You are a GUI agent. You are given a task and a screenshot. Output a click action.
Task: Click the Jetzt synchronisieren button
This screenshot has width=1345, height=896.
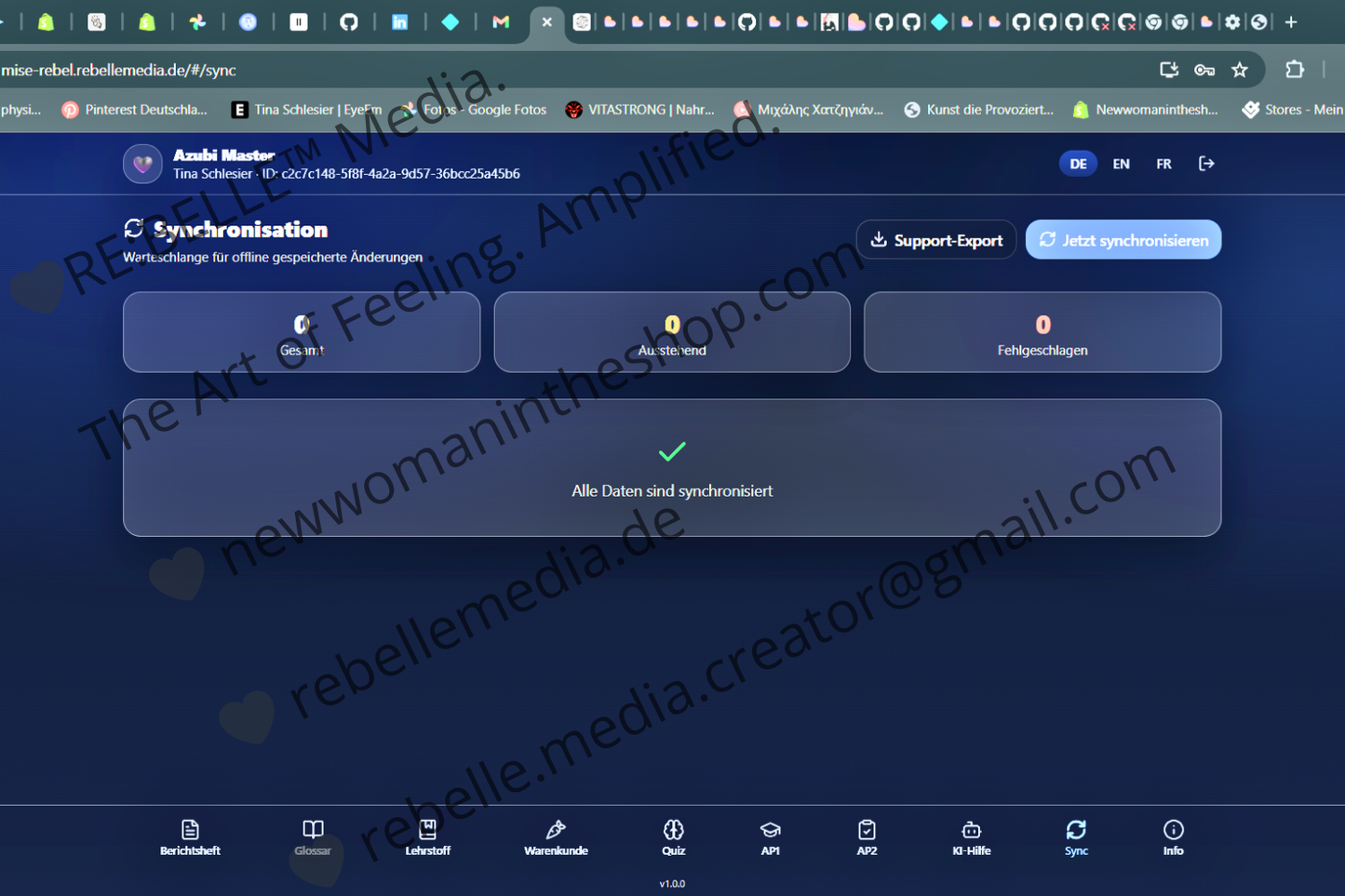pos(1123,239)
